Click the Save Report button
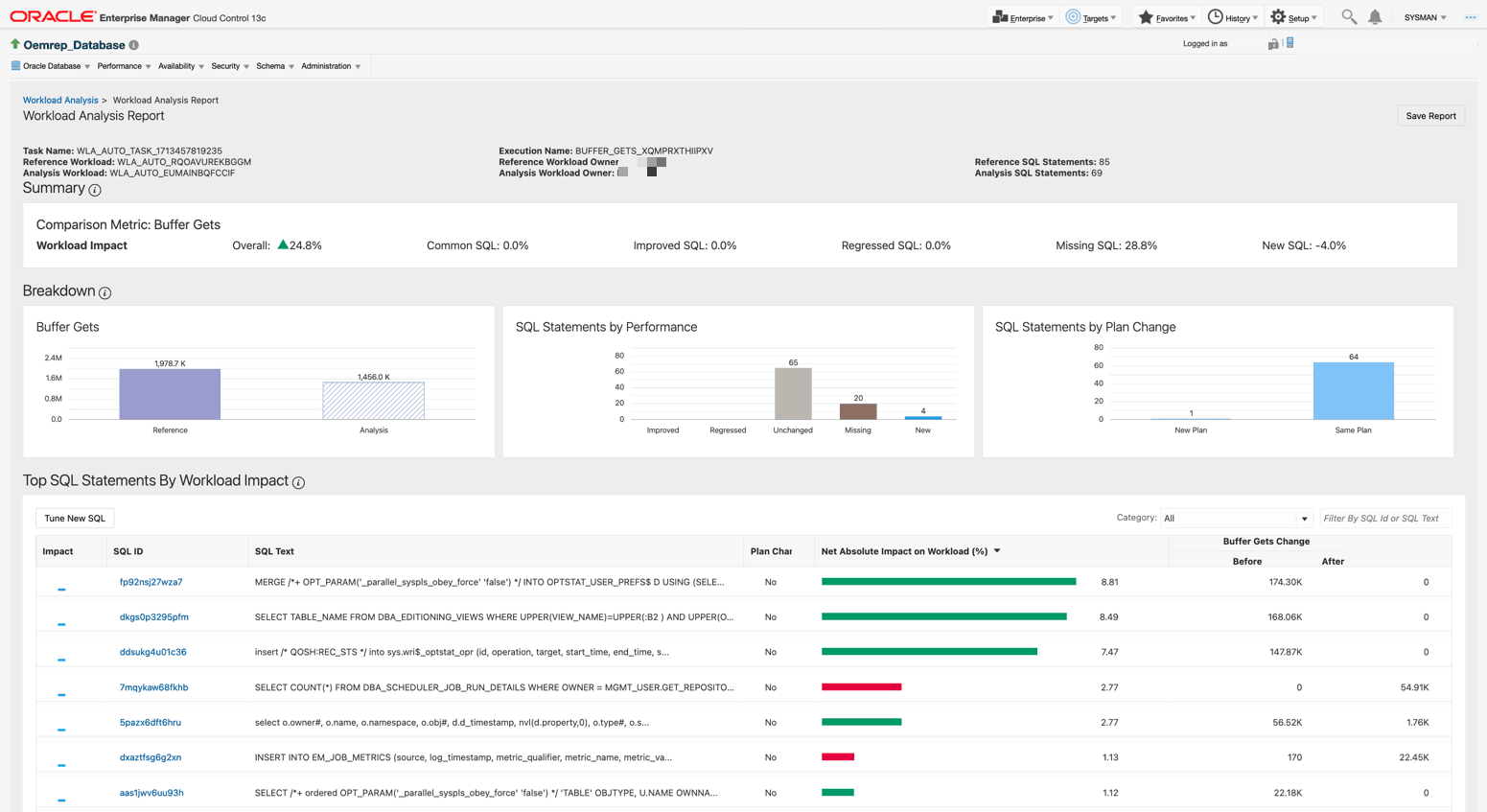 (x=1430, y=116)
